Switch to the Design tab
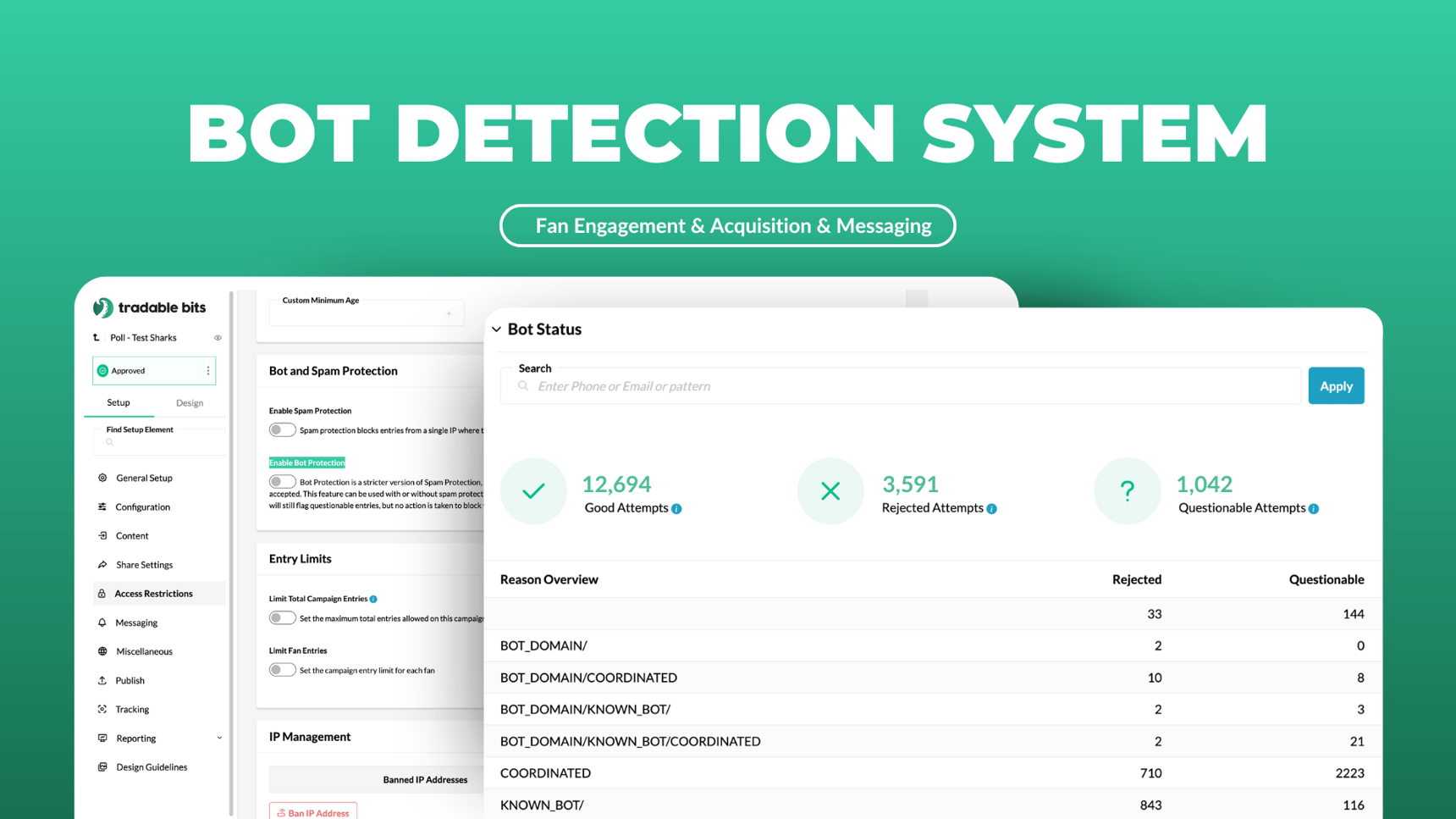 (190, 403)
